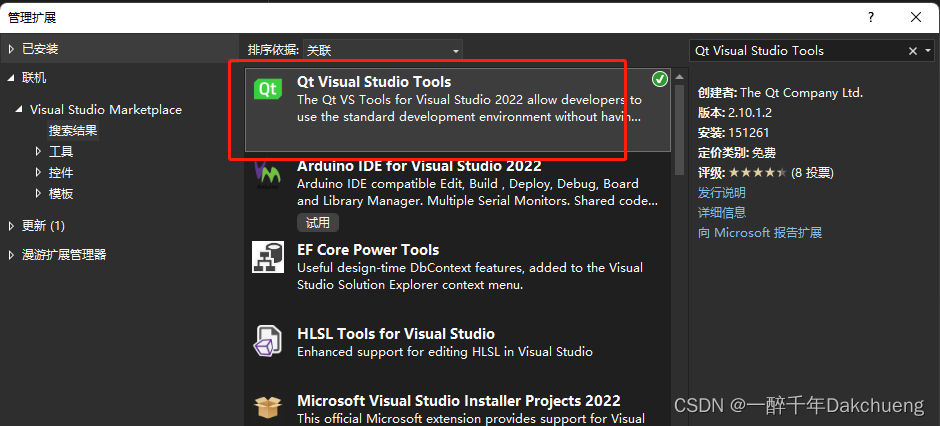Open the sort by dropdown
The height and width of the screenshot is (426, 940).
pyautogui.click(x=382, y=51)
